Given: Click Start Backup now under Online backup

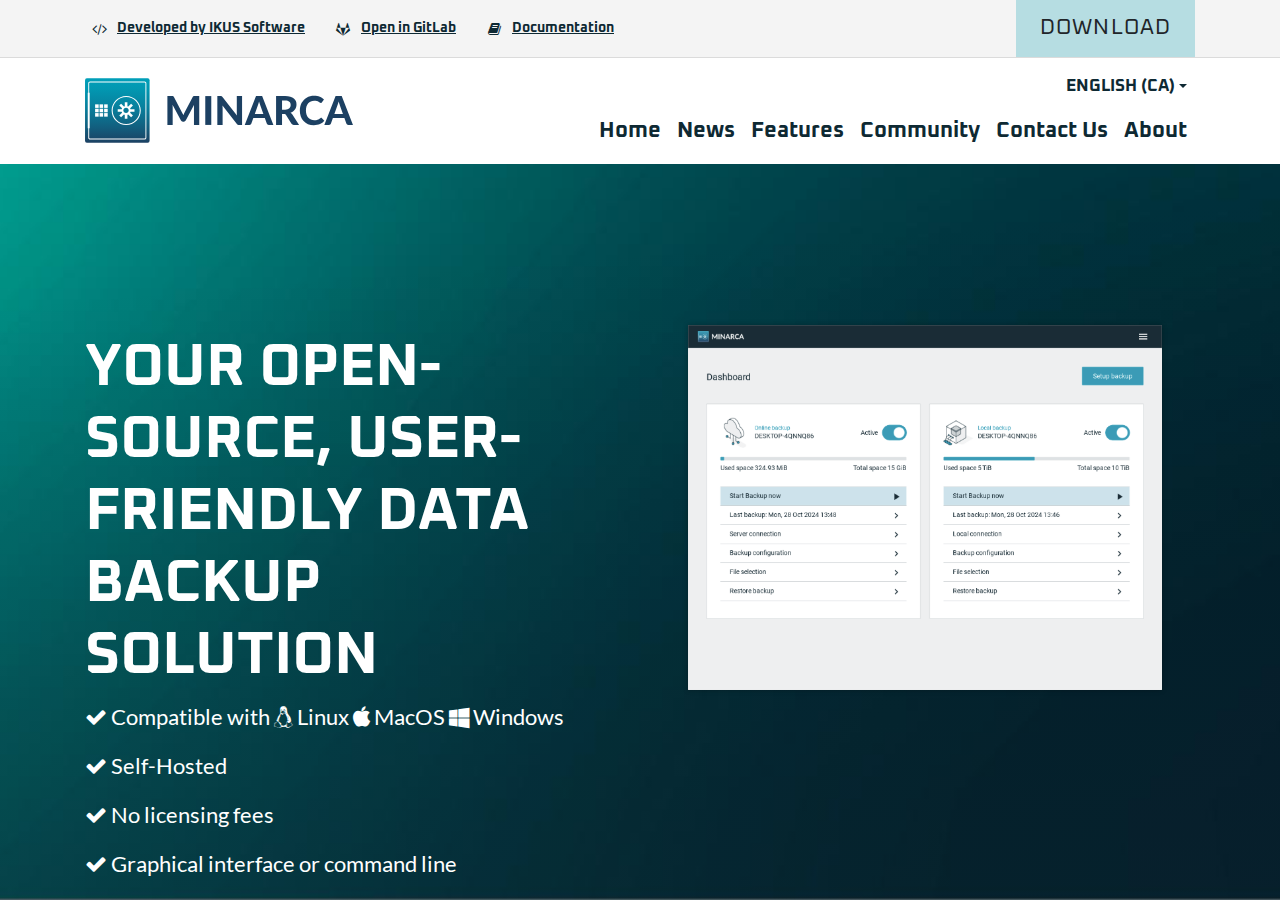Looking at the screenshot, I should pos(813,496).
